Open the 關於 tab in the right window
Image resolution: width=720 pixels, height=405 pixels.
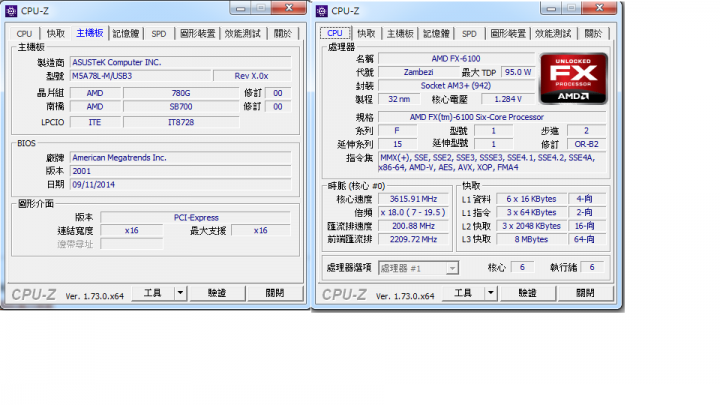[x=593, y=34]
